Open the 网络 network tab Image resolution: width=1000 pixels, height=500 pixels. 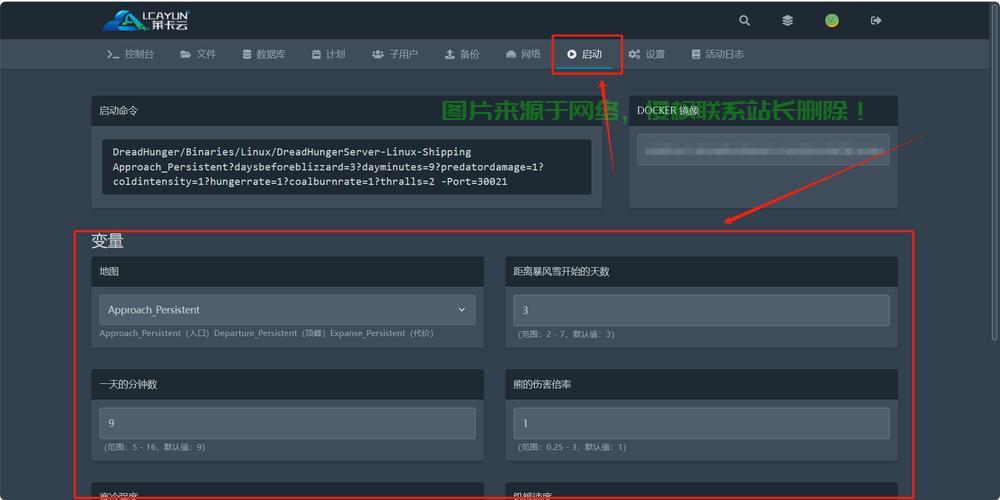(x=523, y=54)
